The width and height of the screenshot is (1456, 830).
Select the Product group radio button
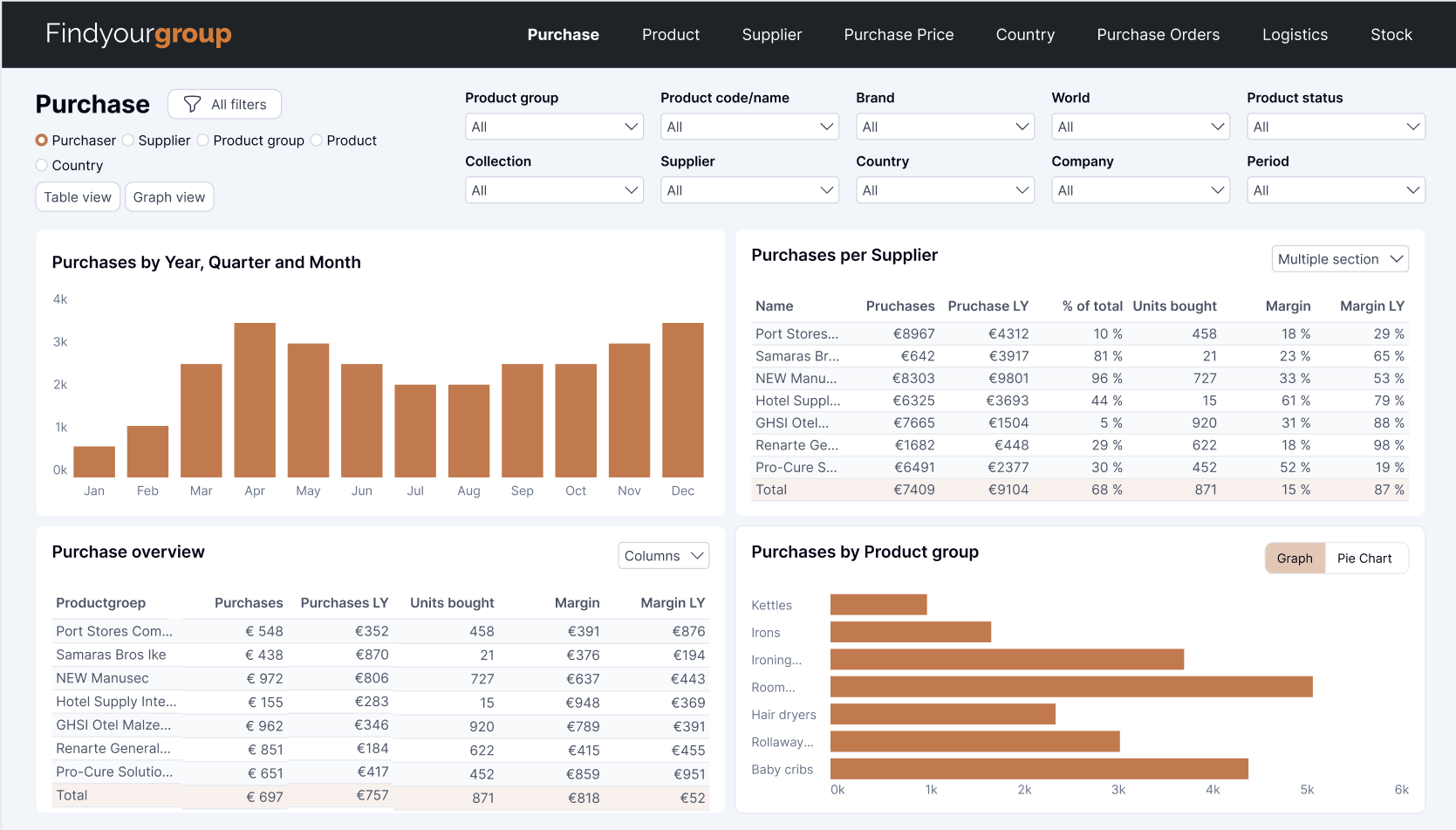203,141
